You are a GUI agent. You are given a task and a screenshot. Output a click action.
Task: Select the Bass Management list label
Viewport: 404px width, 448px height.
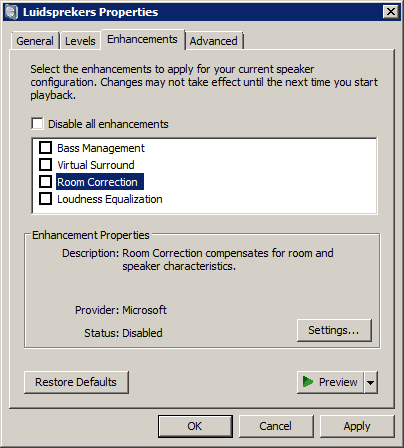(x=101, y=148)
